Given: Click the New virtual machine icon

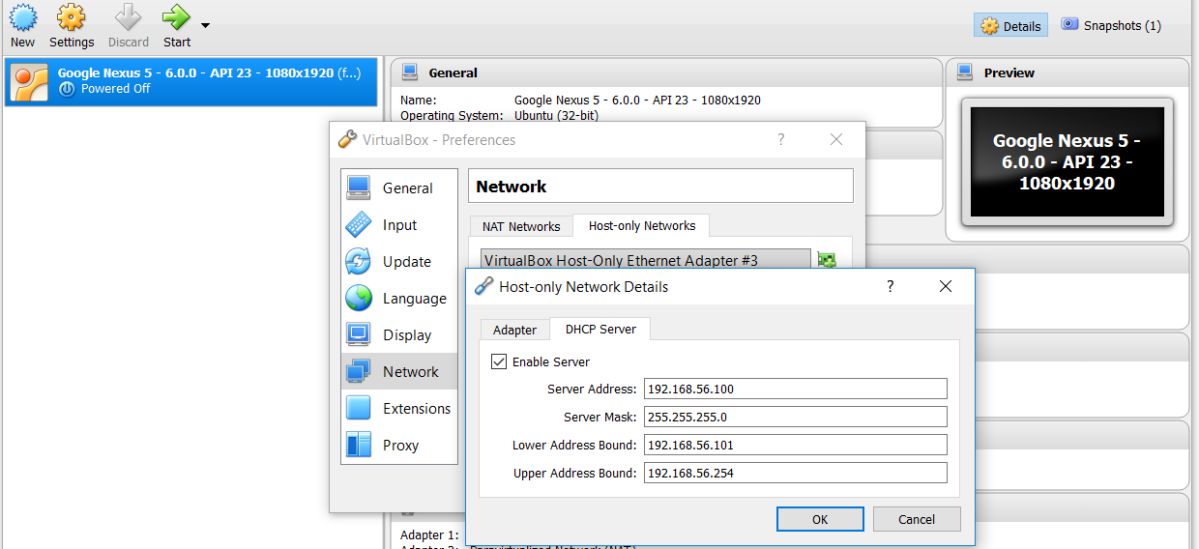Looking at the screenshot, I should [x=22, y=17].
